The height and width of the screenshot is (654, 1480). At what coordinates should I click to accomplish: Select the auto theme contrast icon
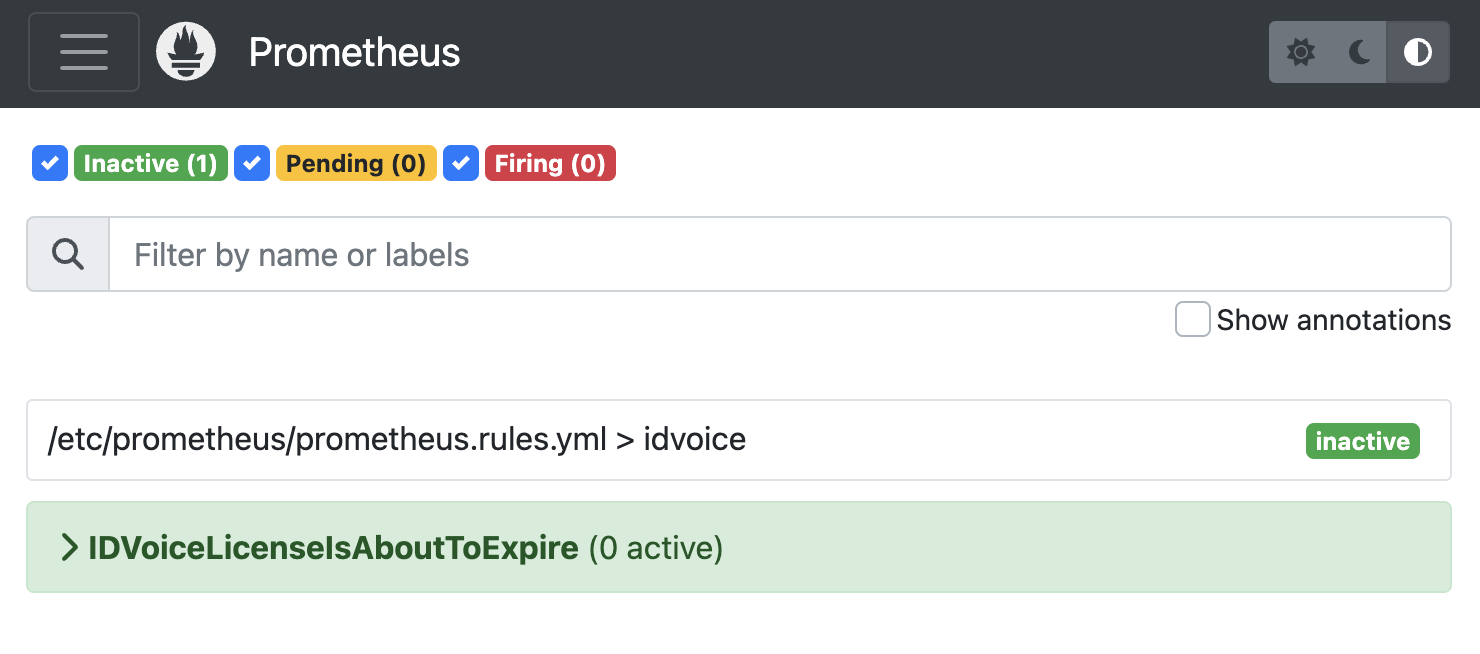[1418, 52]
